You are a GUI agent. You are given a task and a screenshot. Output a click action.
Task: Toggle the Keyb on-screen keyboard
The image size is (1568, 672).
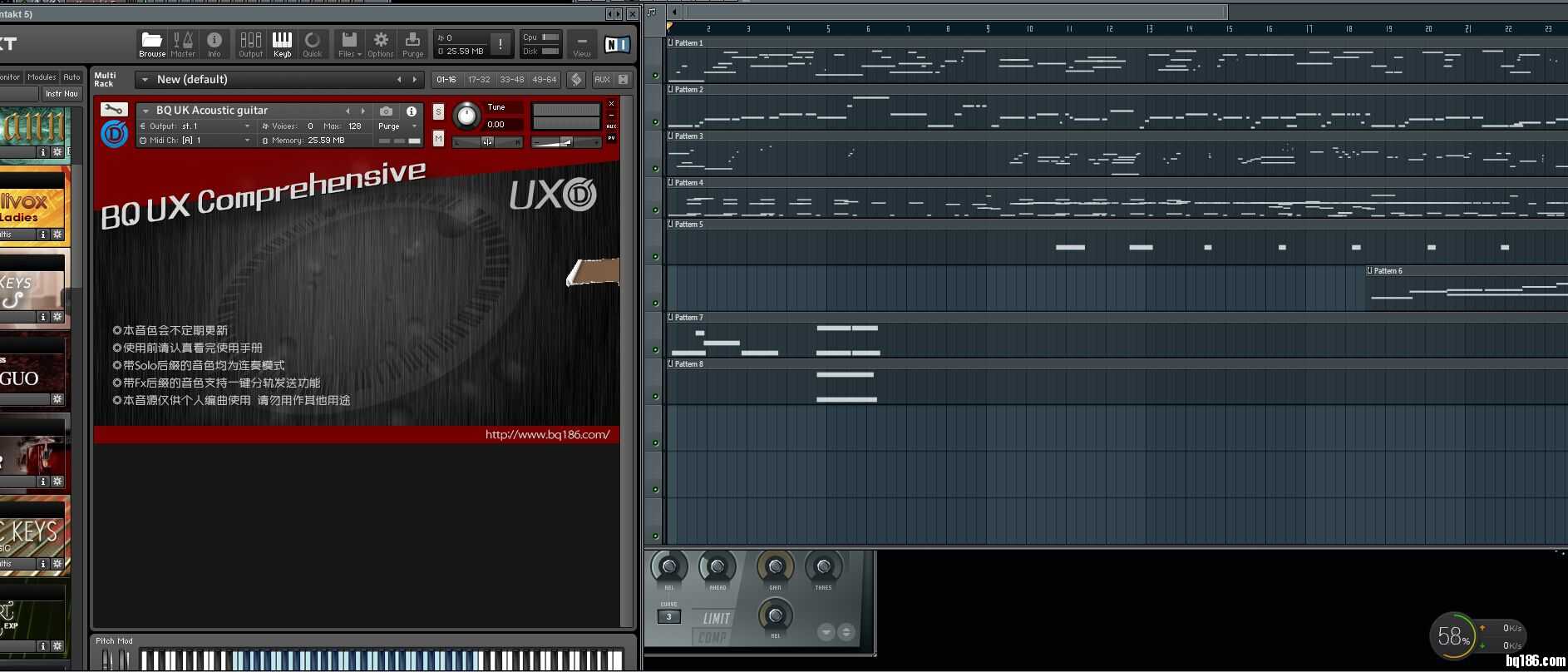282,44
